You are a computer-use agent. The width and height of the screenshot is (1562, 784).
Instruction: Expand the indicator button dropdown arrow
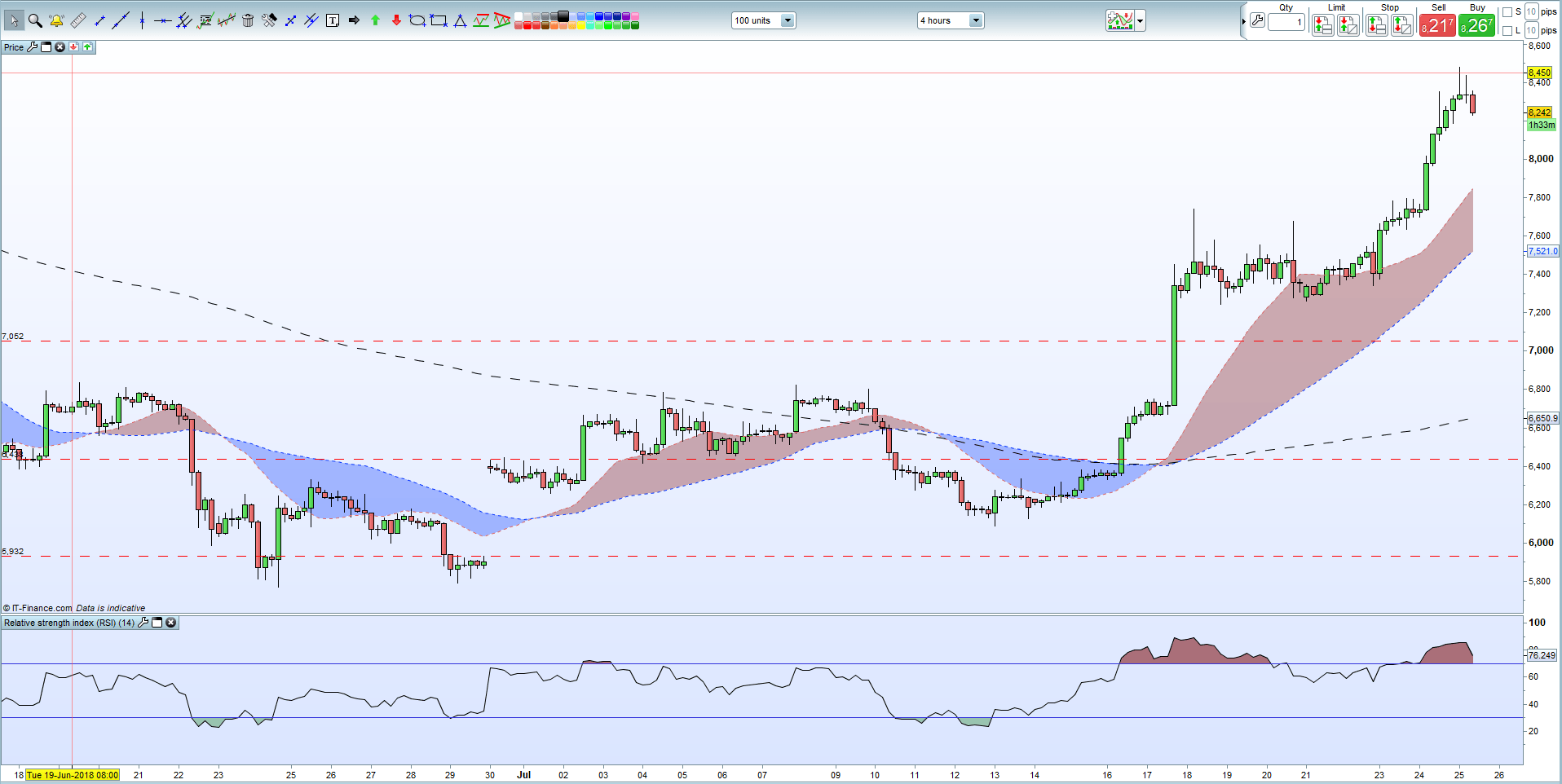click(x=1141, y=20)
